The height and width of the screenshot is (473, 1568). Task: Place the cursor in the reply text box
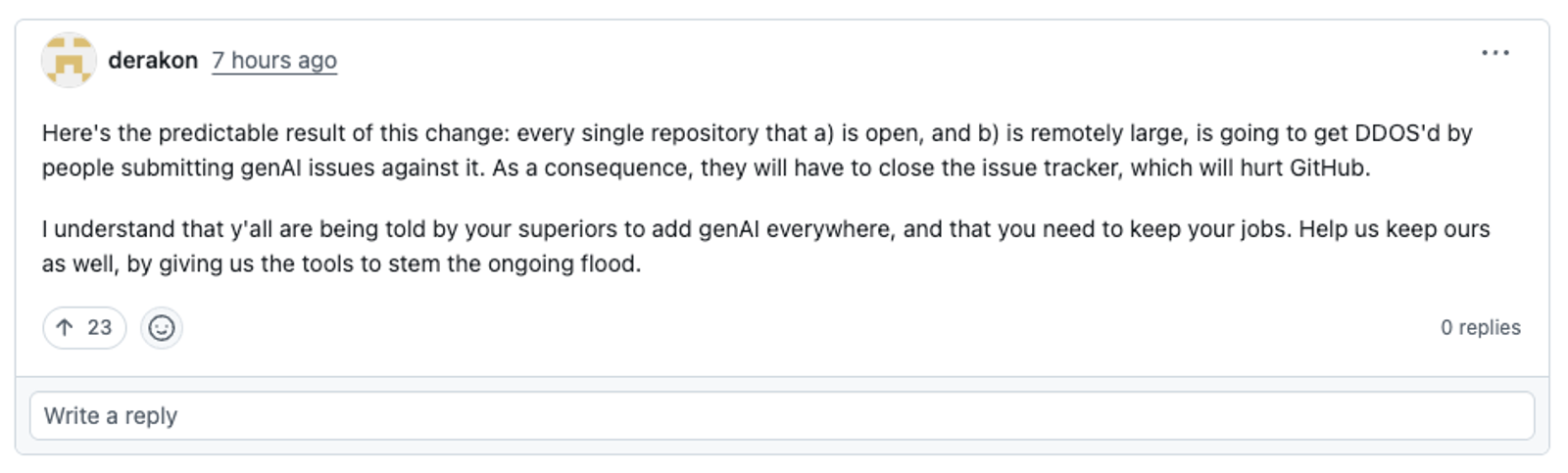point(782,415)
